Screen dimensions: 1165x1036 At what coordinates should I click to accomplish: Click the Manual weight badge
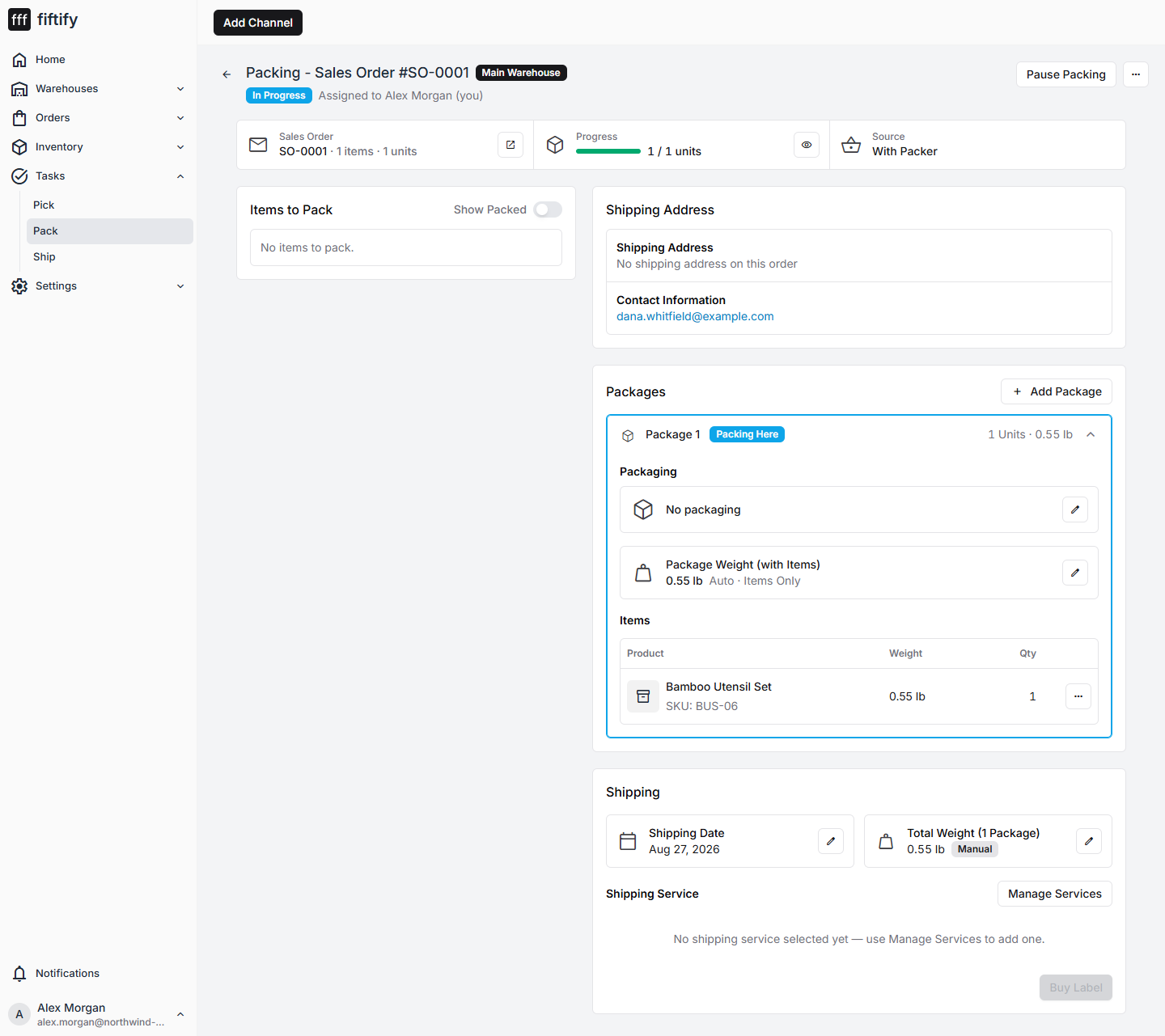pos(975,849)
